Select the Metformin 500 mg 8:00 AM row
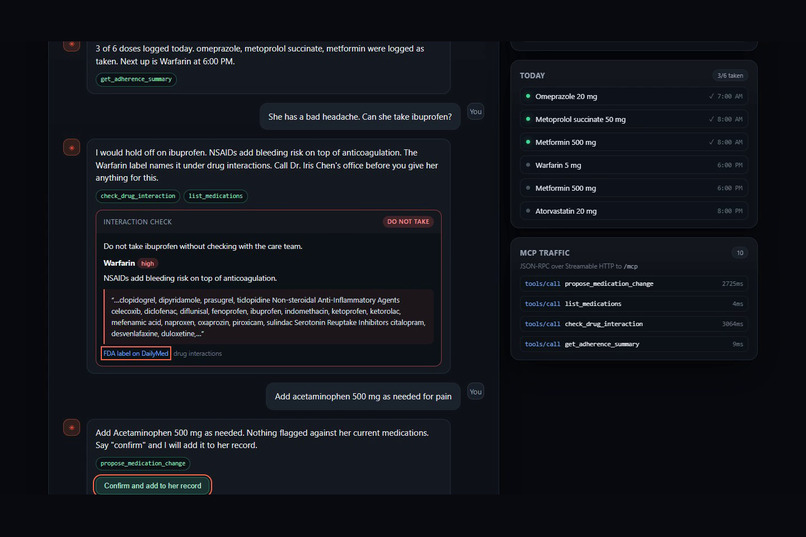 (633, 142)
